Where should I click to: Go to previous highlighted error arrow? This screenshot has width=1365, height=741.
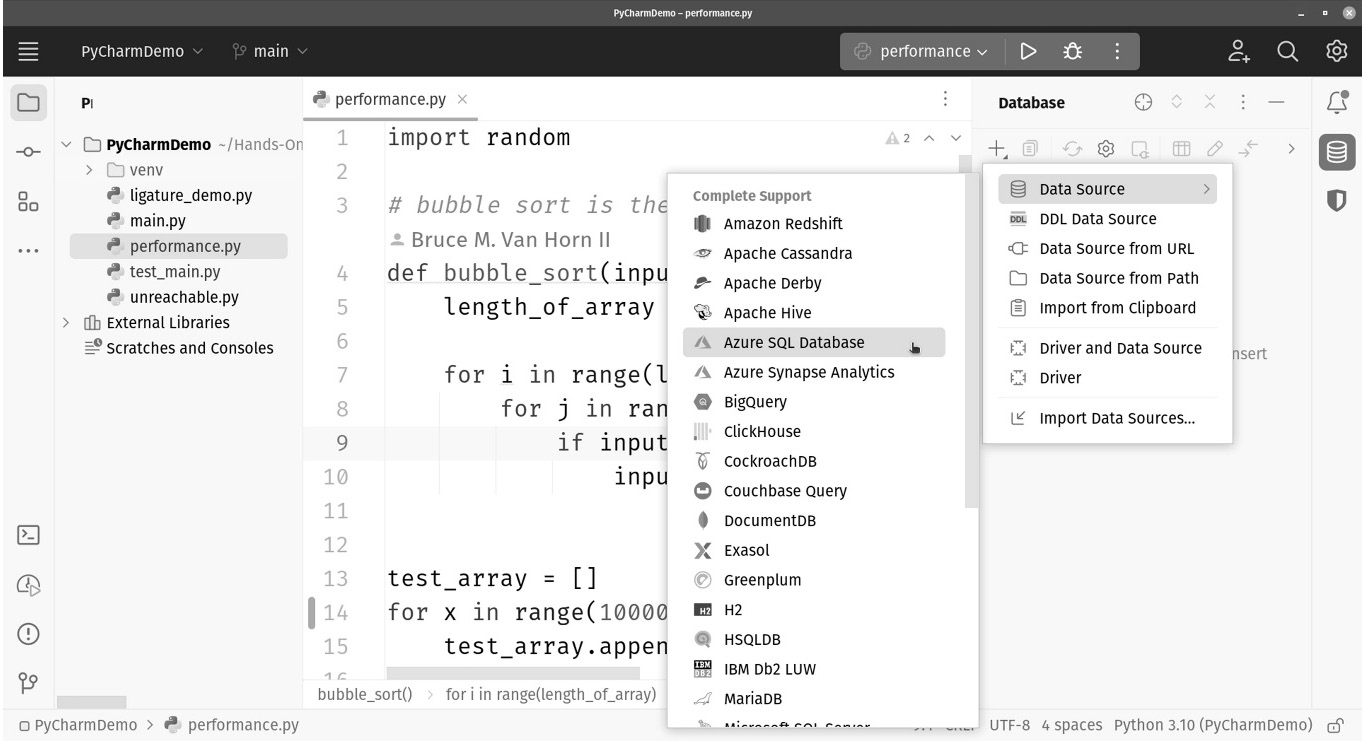(929, 138)
